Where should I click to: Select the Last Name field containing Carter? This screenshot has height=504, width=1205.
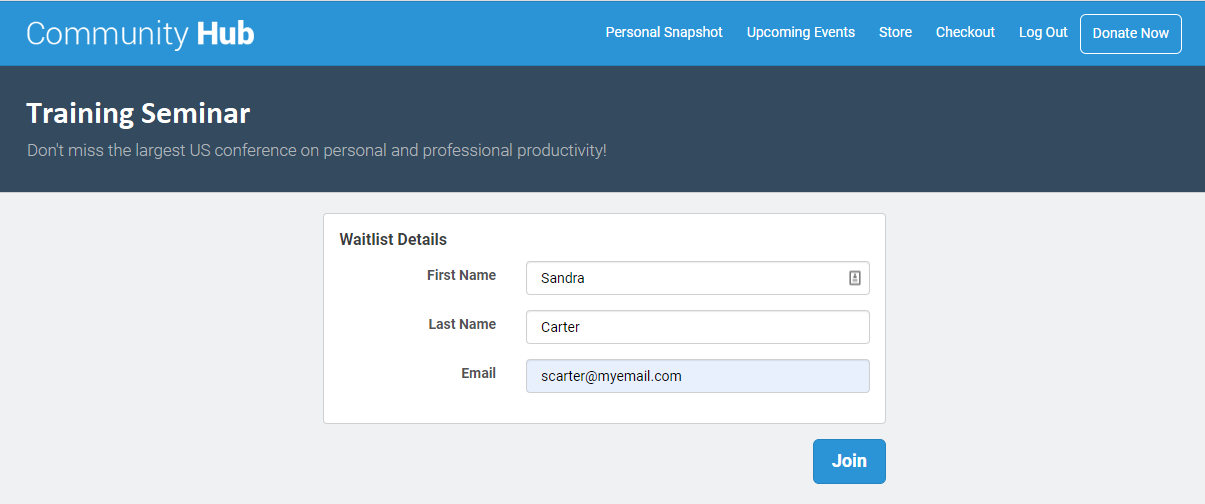coord(697,327)
